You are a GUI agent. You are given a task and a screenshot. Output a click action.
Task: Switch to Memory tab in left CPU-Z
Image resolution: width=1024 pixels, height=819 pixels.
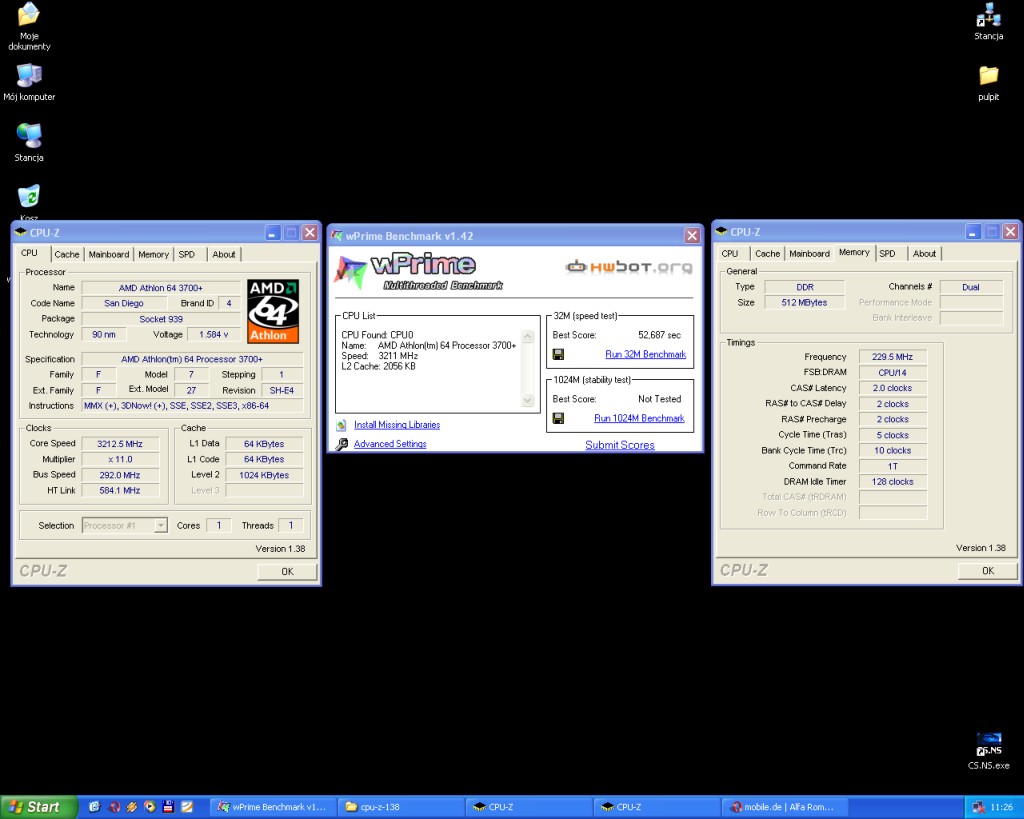click(153, 254)
